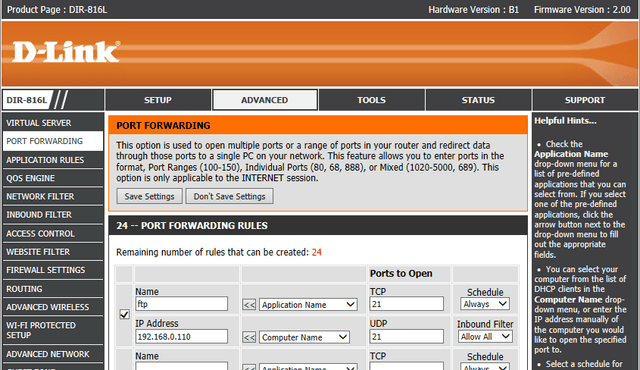Click the Ports to Open column header
Viewport: 640px width, 370px height.
coord(401,273)
